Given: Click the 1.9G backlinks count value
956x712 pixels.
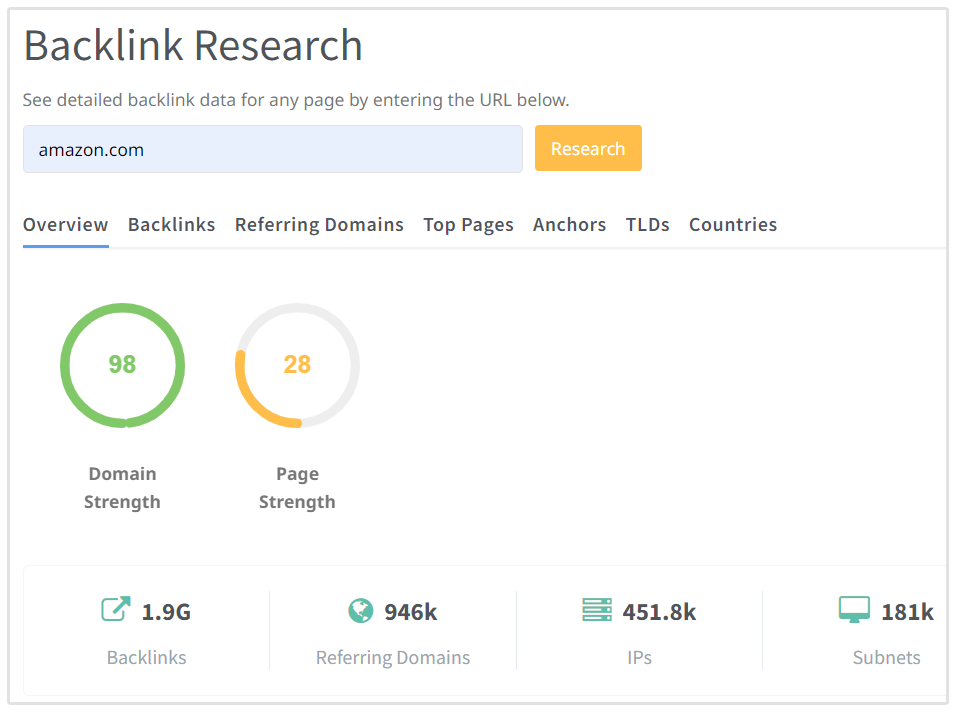Looking at the screenshot, I should coord(166,612).
